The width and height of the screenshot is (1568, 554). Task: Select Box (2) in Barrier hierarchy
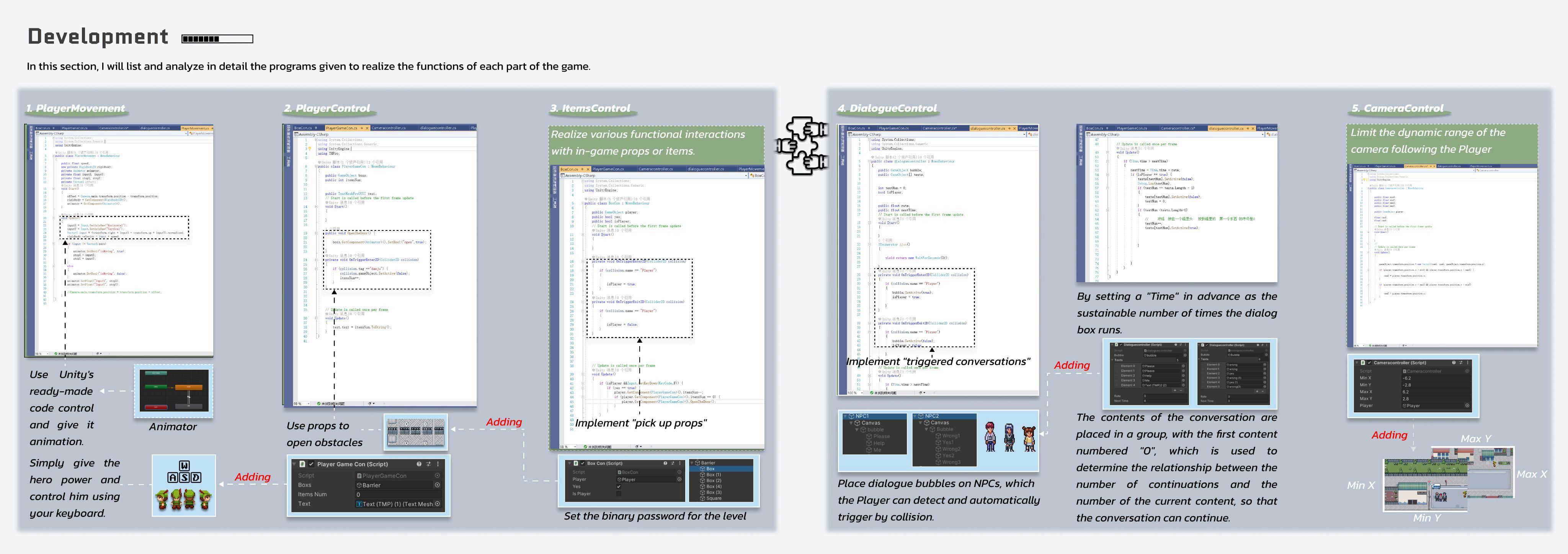pyautogui.click(x=714, y=480)
